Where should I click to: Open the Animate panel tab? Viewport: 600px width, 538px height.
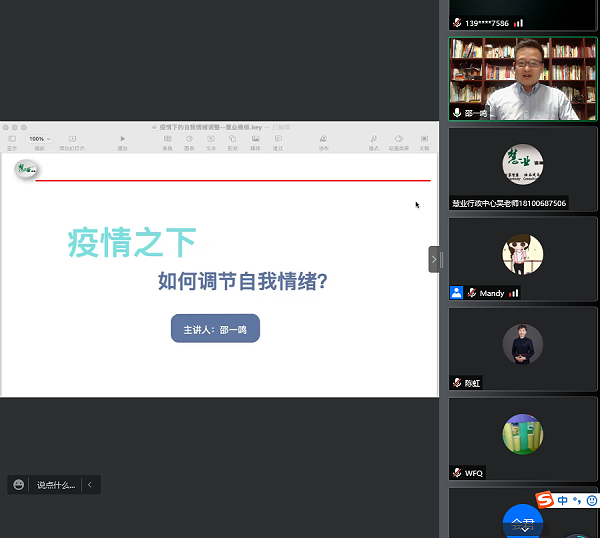click(x=399, y=139)
